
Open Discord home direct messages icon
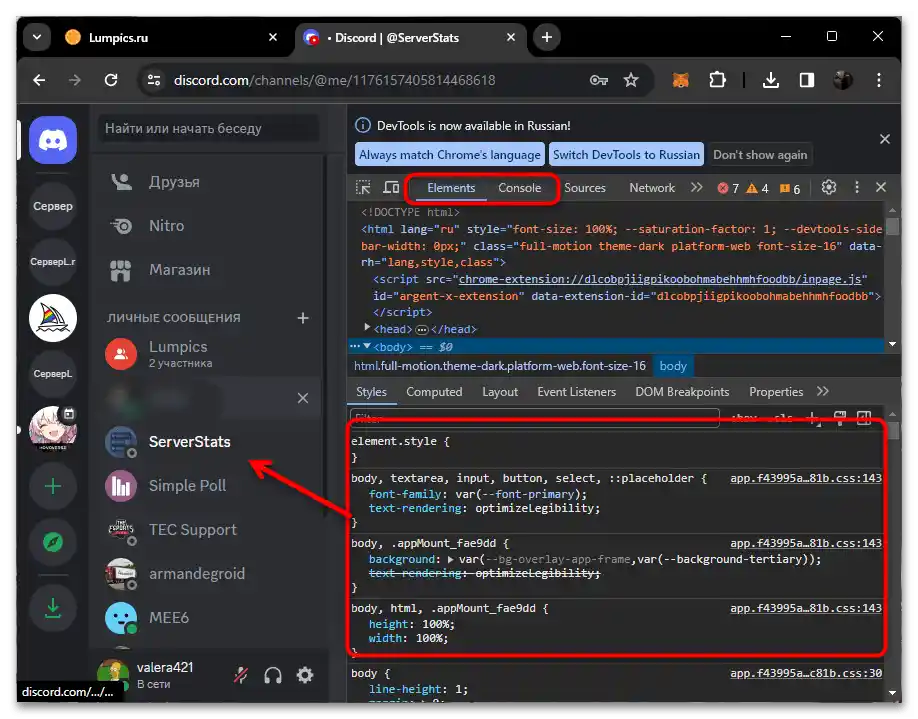coord(53,140)
